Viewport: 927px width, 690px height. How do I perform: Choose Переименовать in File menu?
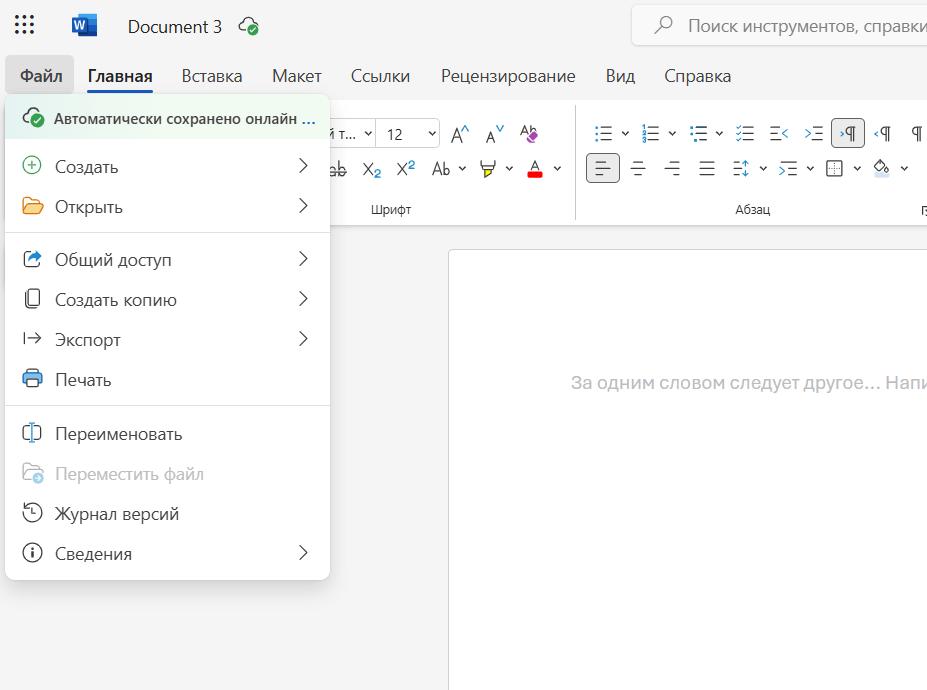[167, 434]
